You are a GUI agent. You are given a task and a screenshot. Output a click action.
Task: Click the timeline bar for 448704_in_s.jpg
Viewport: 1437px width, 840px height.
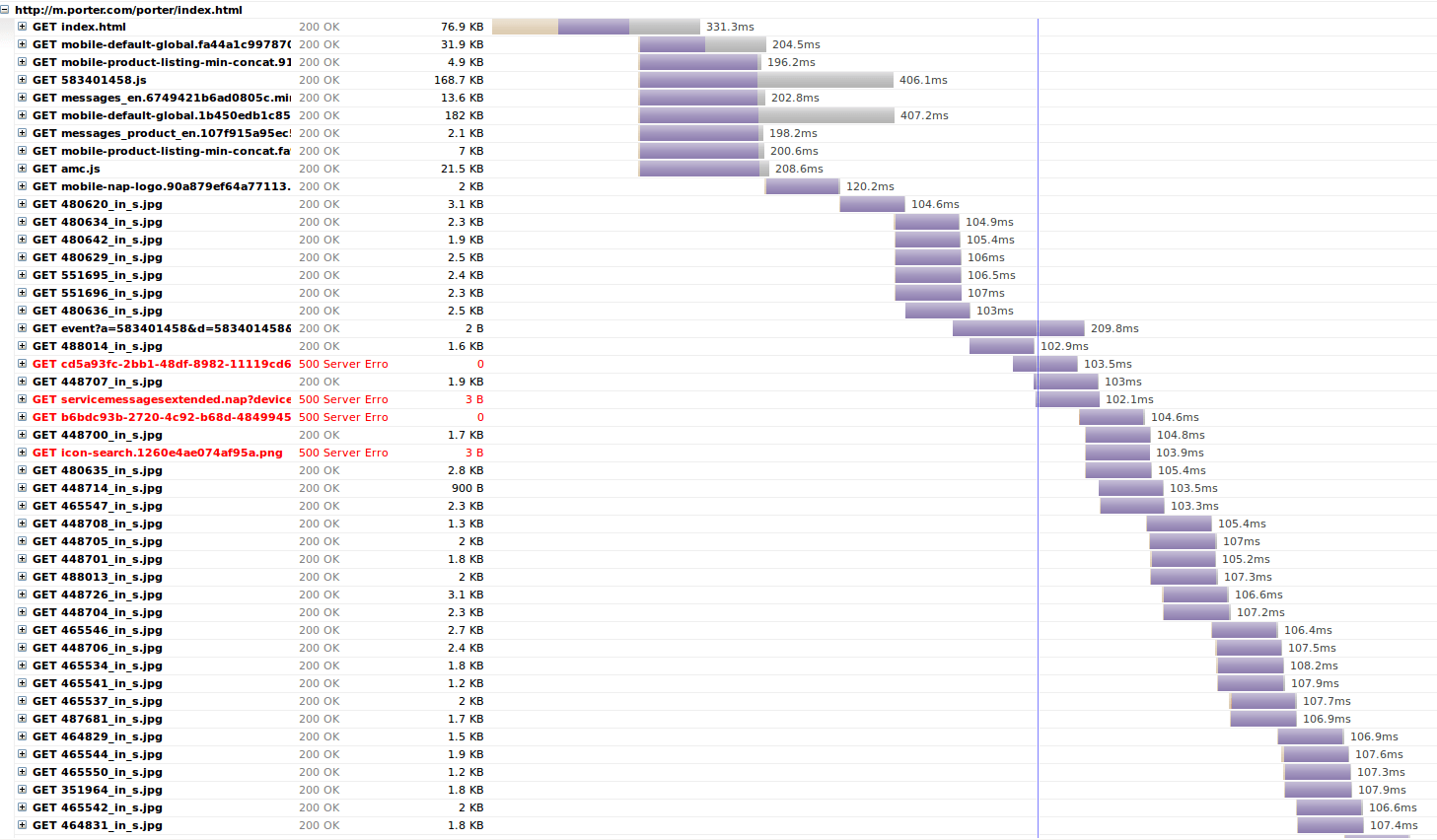1196,612
